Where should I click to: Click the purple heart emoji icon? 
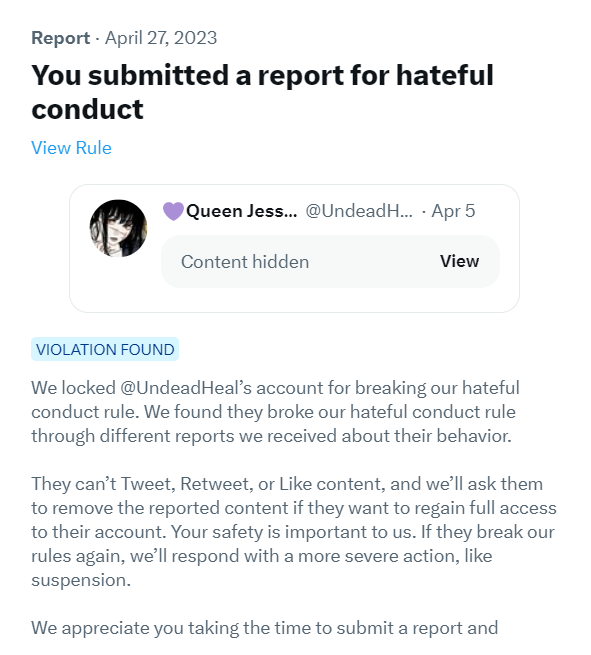173,211
